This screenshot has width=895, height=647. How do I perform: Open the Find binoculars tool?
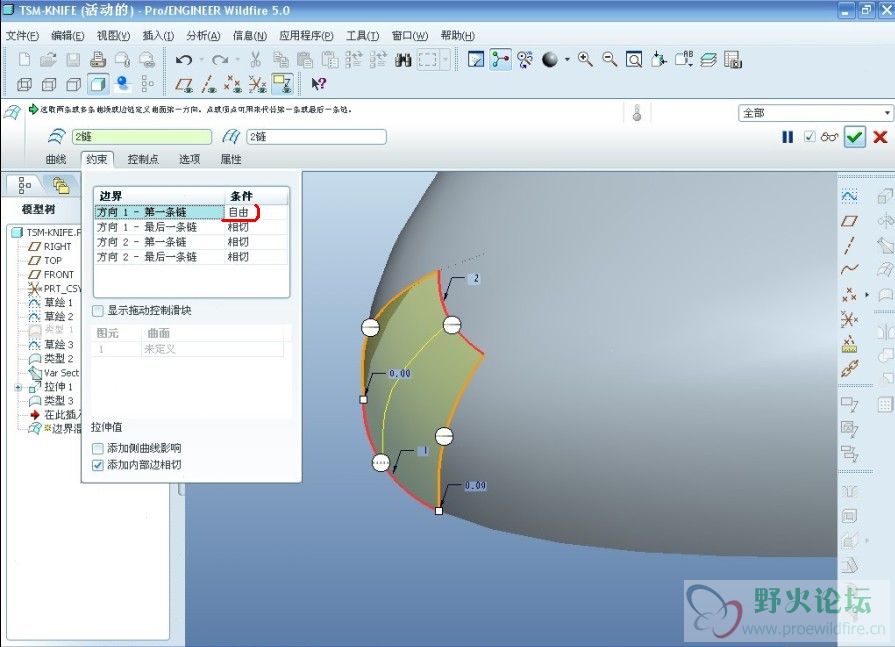(403, 59)
